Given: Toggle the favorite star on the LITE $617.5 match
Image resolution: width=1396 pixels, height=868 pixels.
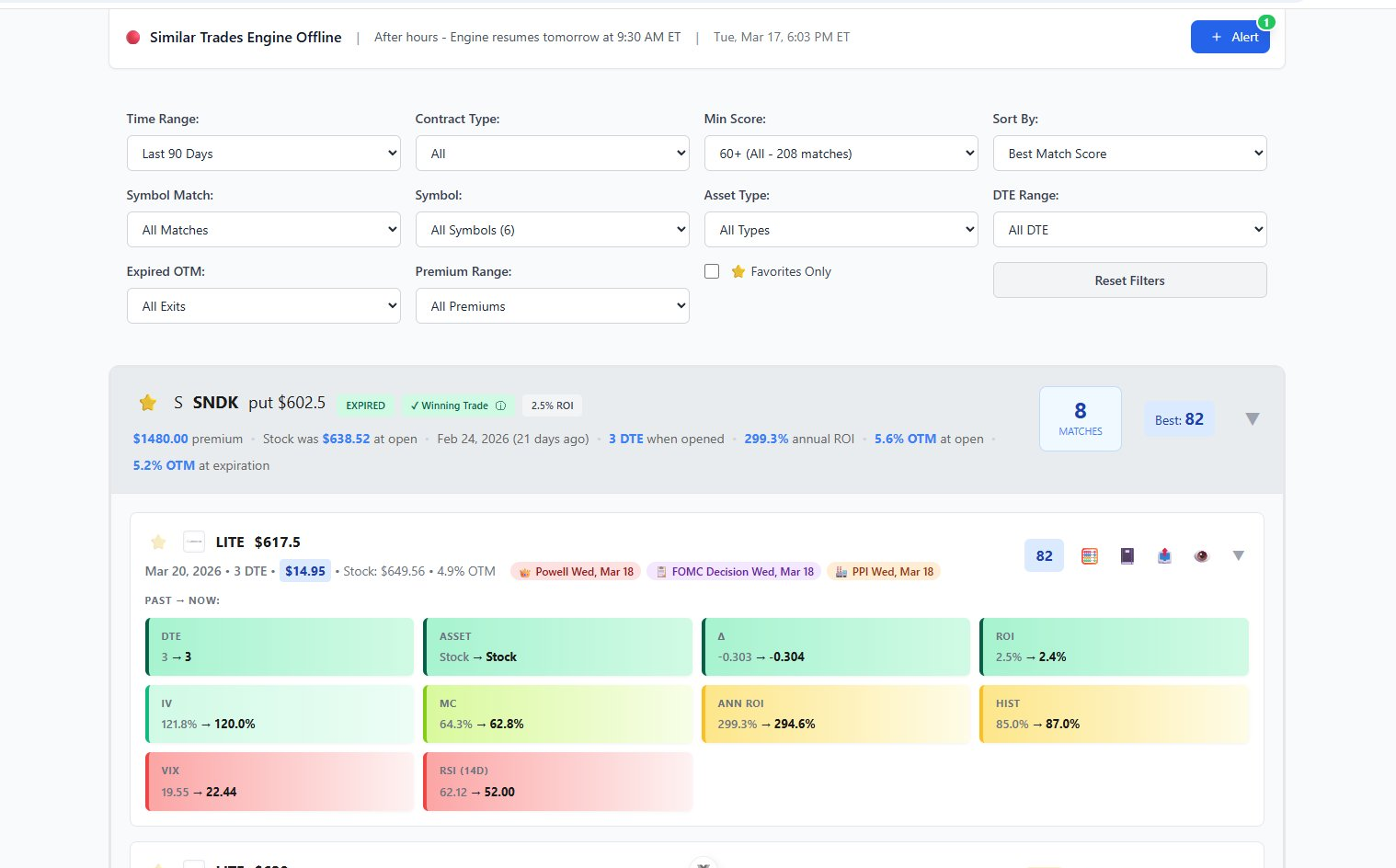Looking at the screenshot, I should click(158, 542).
